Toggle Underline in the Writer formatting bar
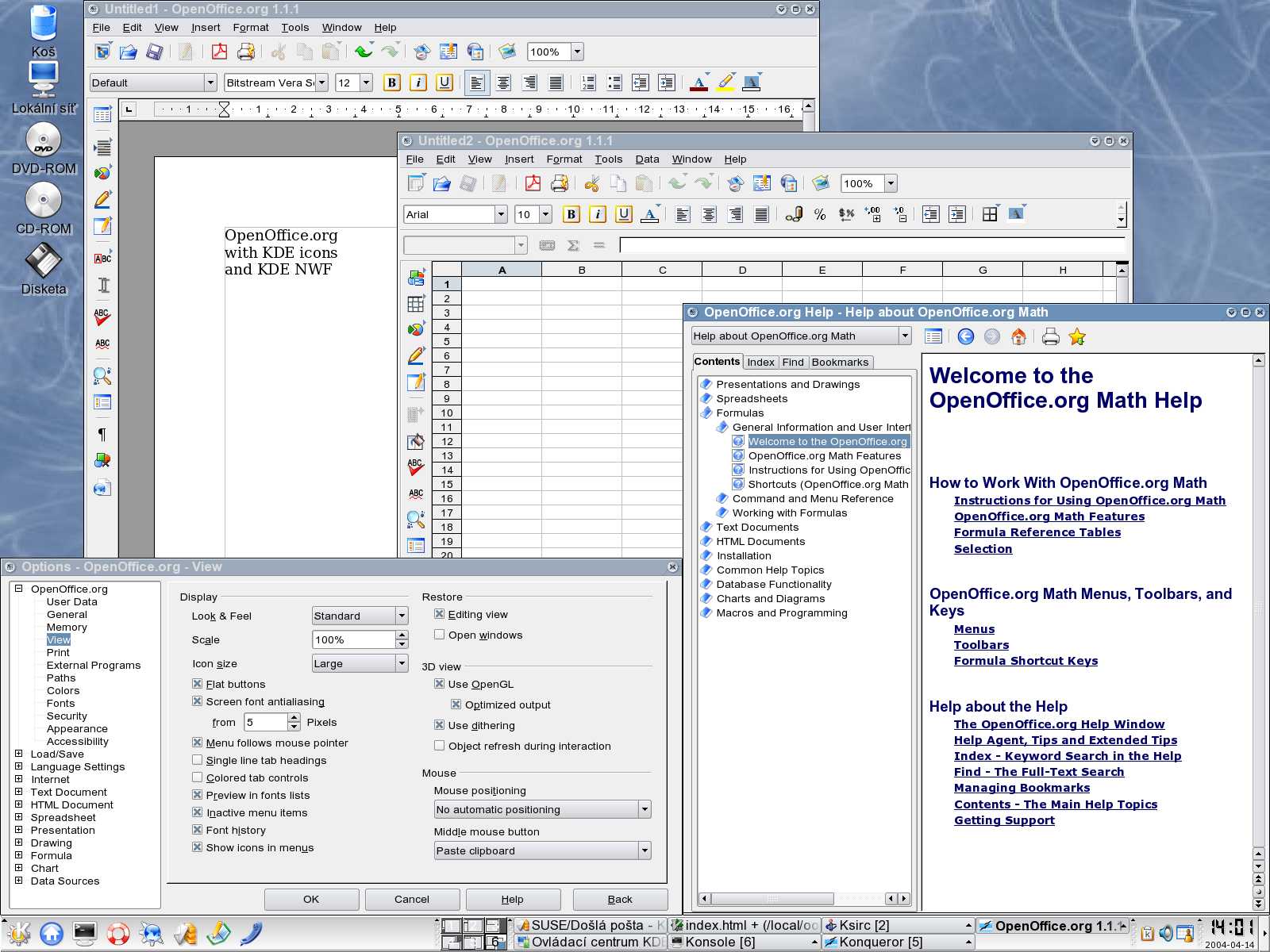Screen dimensions: 1270x952 [444, 83]
